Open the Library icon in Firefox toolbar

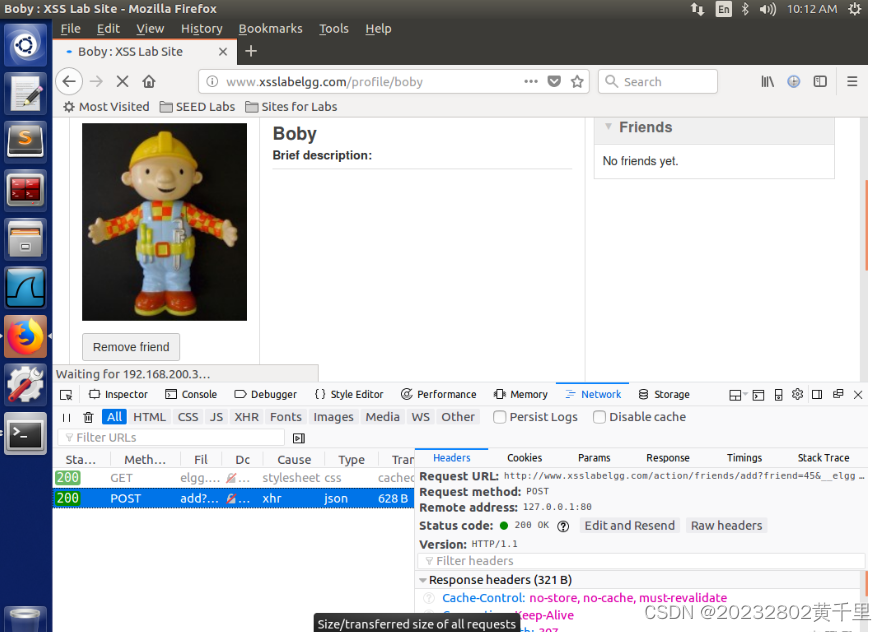coord(768,81)
